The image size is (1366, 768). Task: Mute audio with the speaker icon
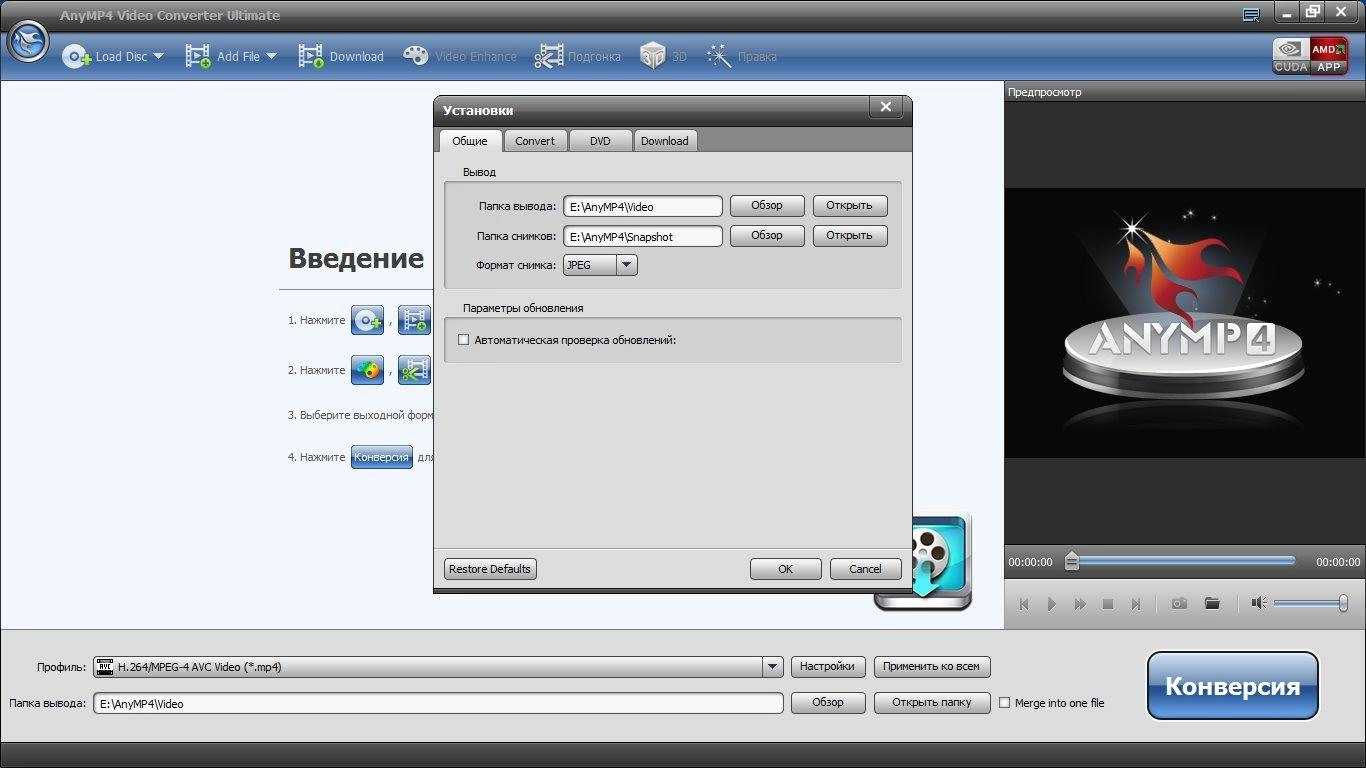pos(1259,603)
